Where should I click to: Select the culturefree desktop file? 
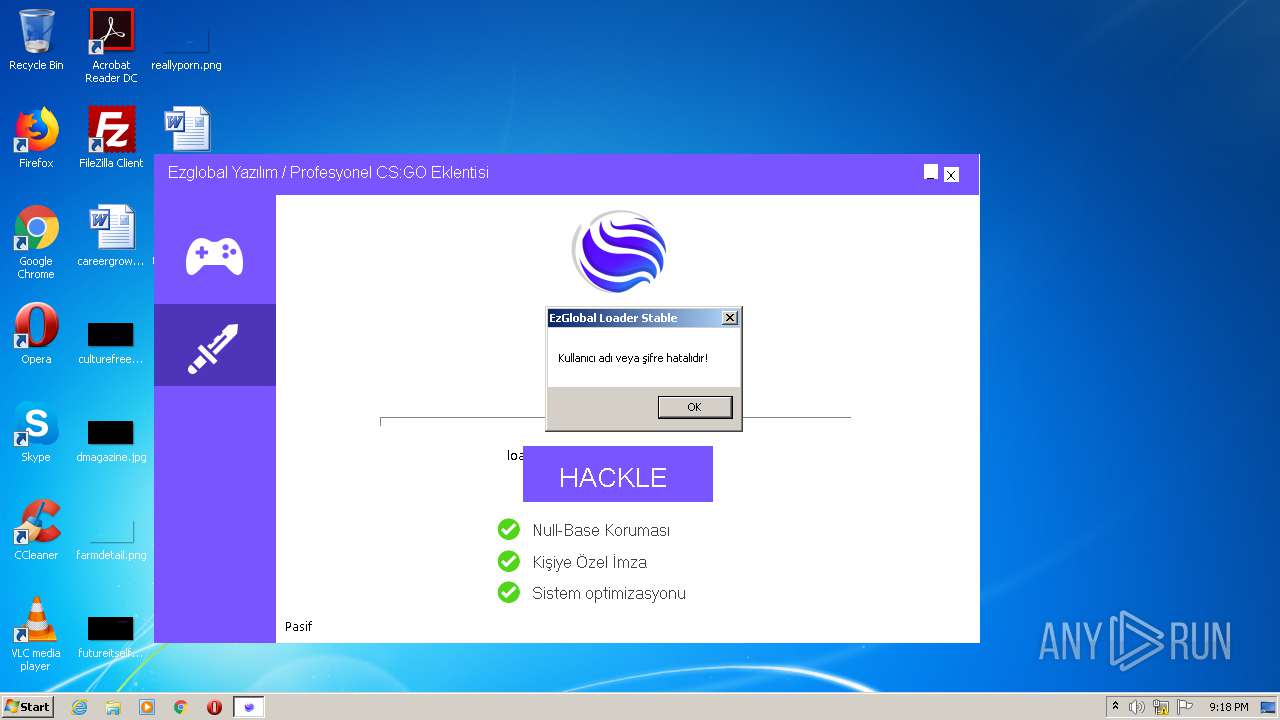tap(111, 343)
